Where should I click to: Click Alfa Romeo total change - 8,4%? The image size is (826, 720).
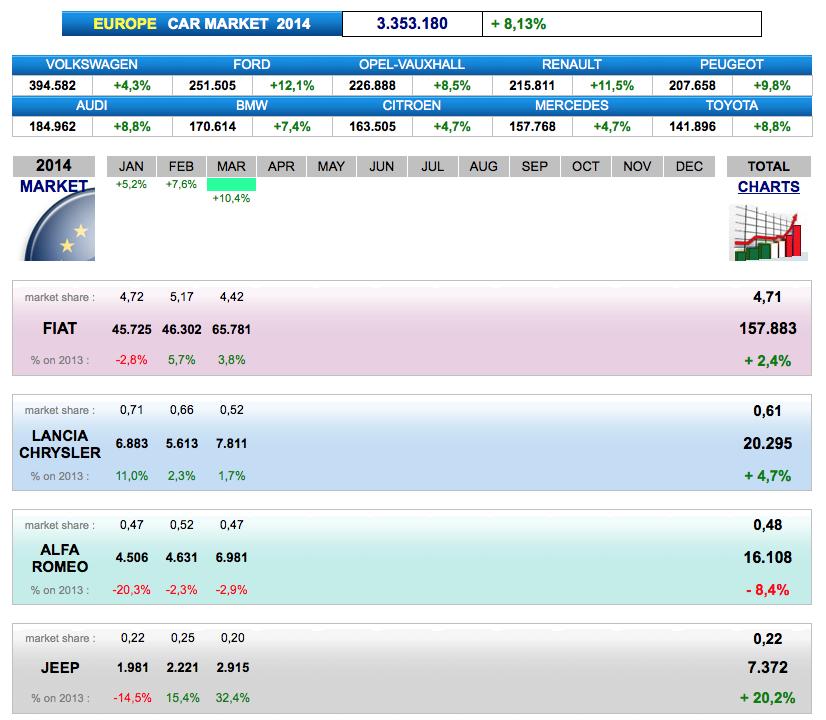(768, 590)
